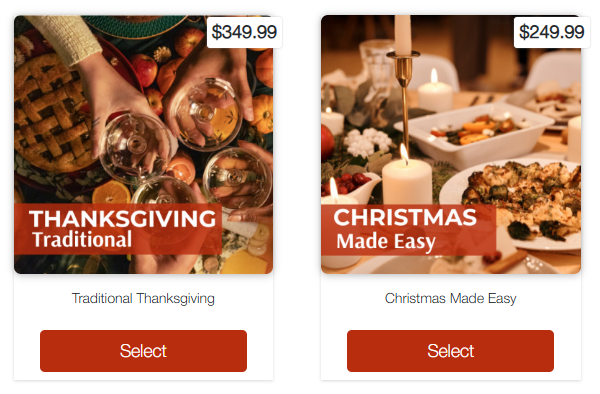Click the $249.99 price badge
The height and width of the screenshot is (394, 600).
click(x=551, y=32)
